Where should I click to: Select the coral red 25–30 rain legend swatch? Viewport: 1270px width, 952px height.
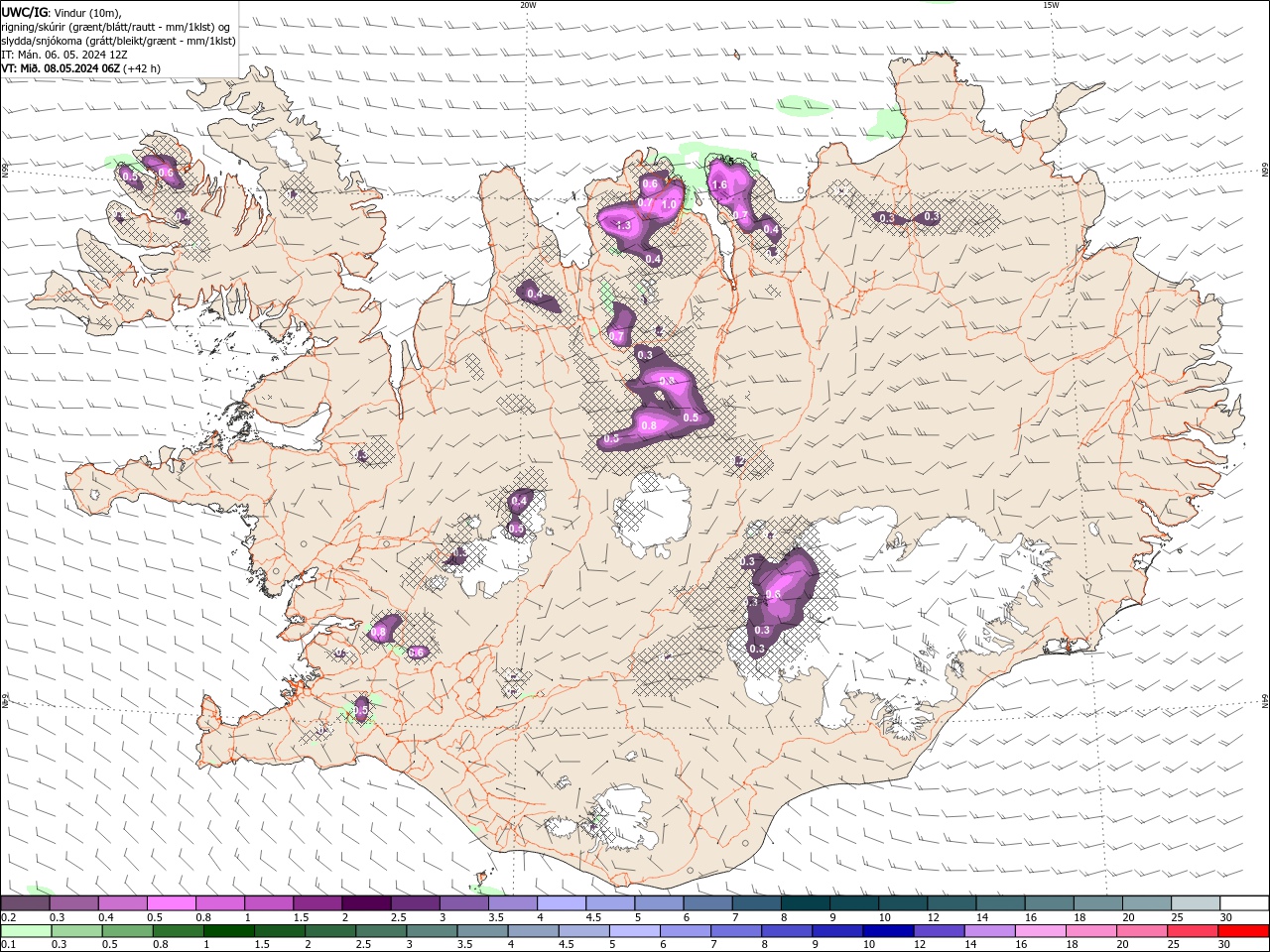pyautogui.click(x=1192, y=931)
